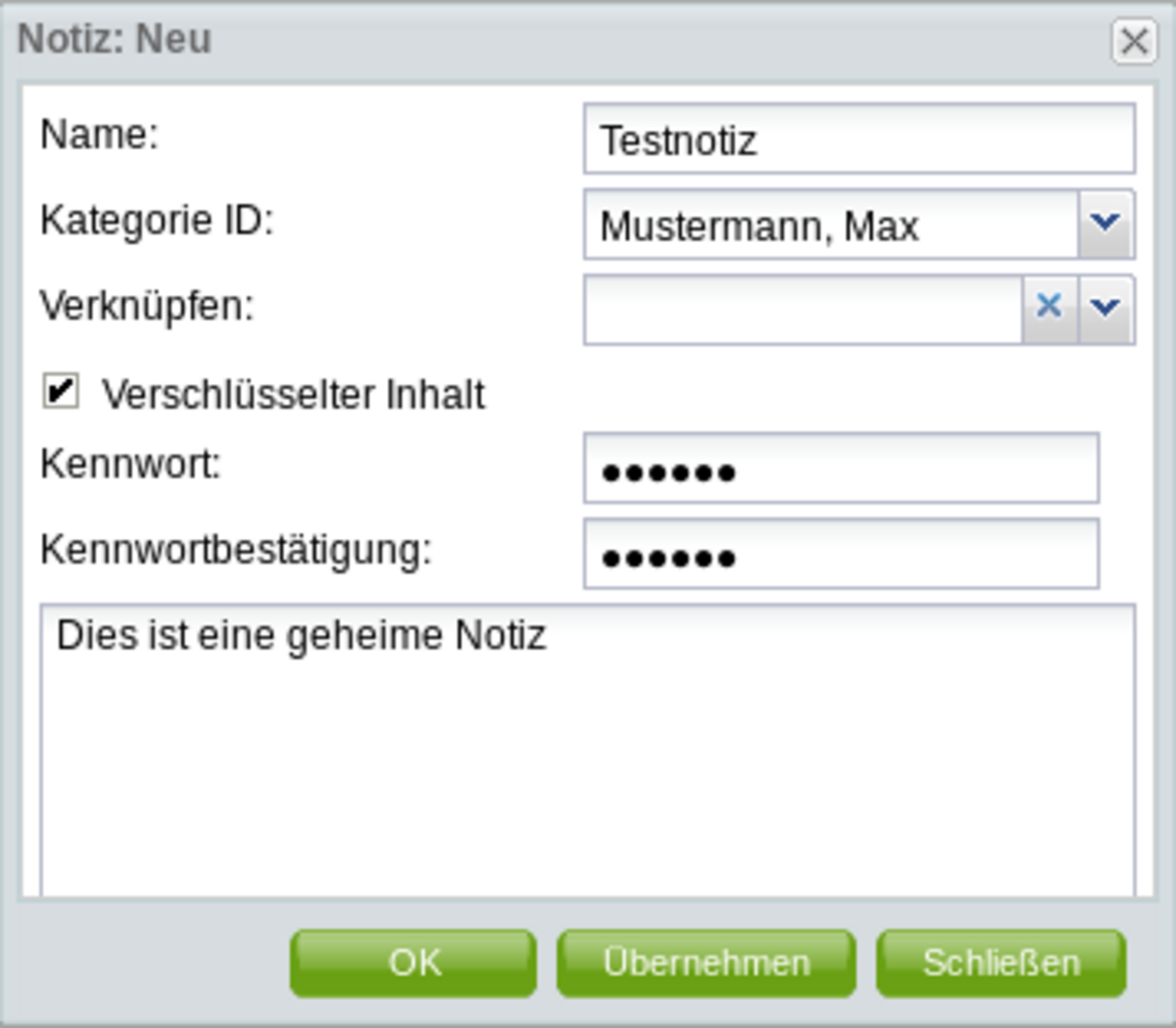Apply changes with the Übernehmen button
Image resolution: width=1176 pixels, height=1028 pixels.
coord(706,963)
